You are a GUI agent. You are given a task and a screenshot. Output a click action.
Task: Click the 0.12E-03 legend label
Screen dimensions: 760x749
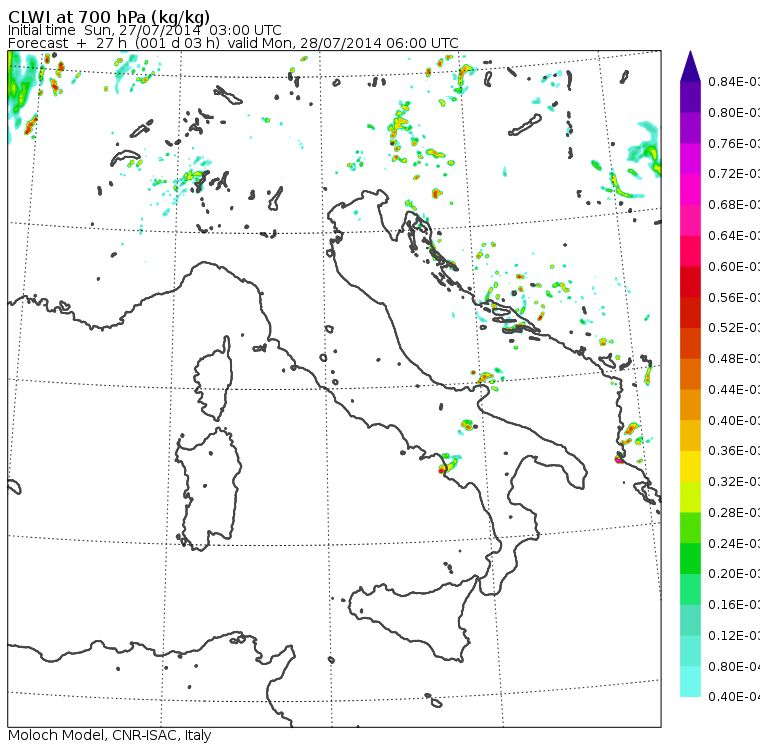point(734,636)
